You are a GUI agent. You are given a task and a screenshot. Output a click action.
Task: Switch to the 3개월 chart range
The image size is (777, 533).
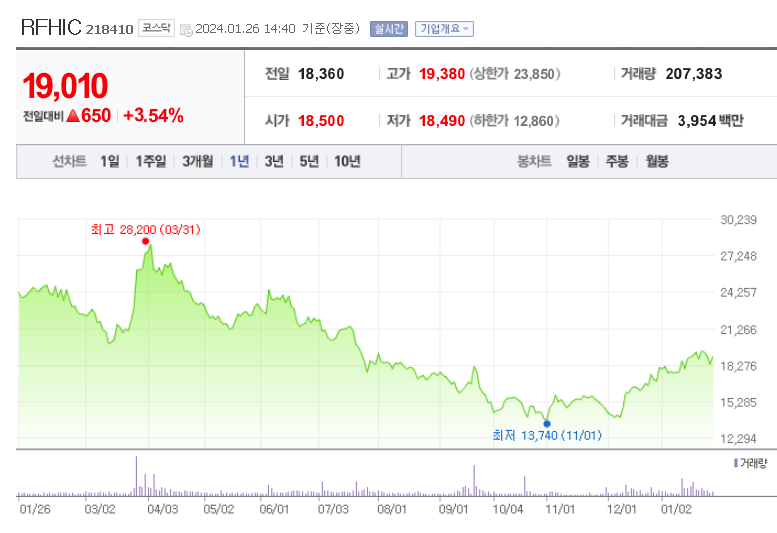pyautogui.click(x=198, y=161)
